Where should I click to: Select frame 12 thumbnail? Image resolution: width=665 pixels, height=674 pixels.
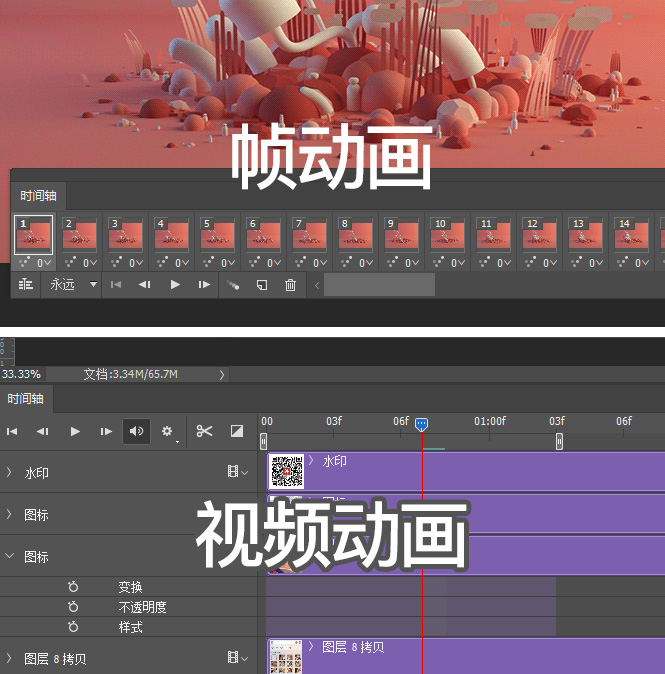click(539, 235)
